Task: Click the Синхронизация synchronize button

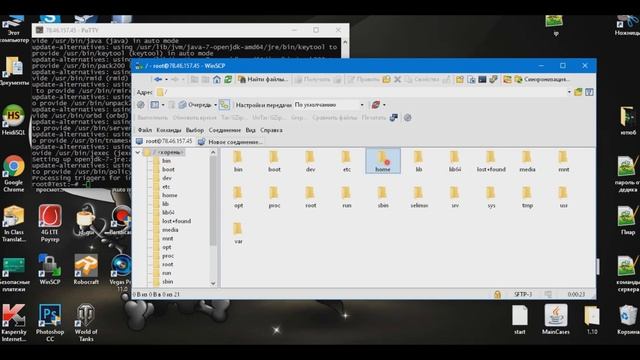Action: pos(542,79)
